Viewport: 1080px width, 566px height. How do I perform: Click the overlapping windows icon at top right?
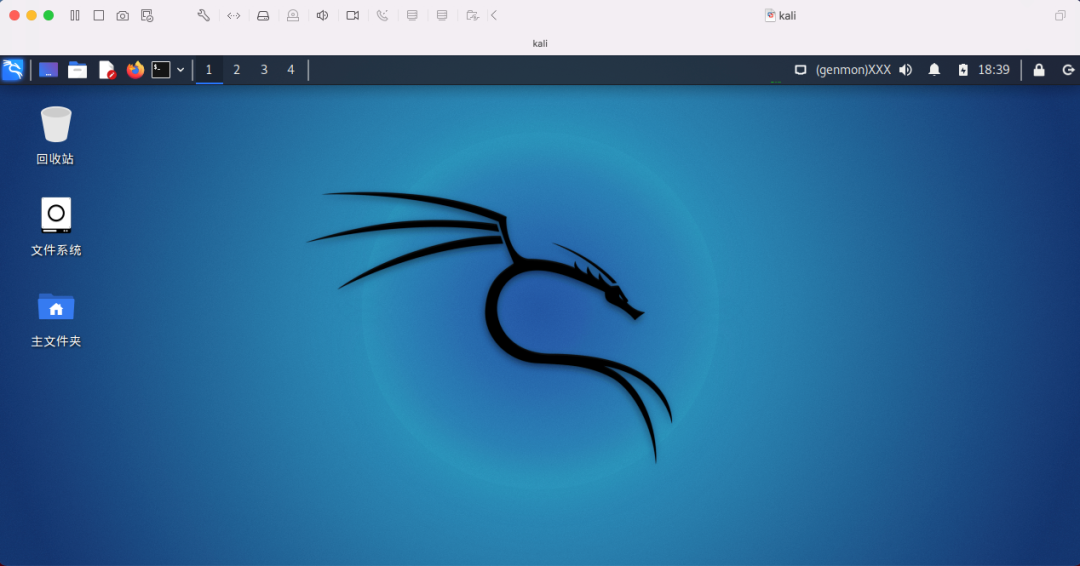tap(1060, 15)
